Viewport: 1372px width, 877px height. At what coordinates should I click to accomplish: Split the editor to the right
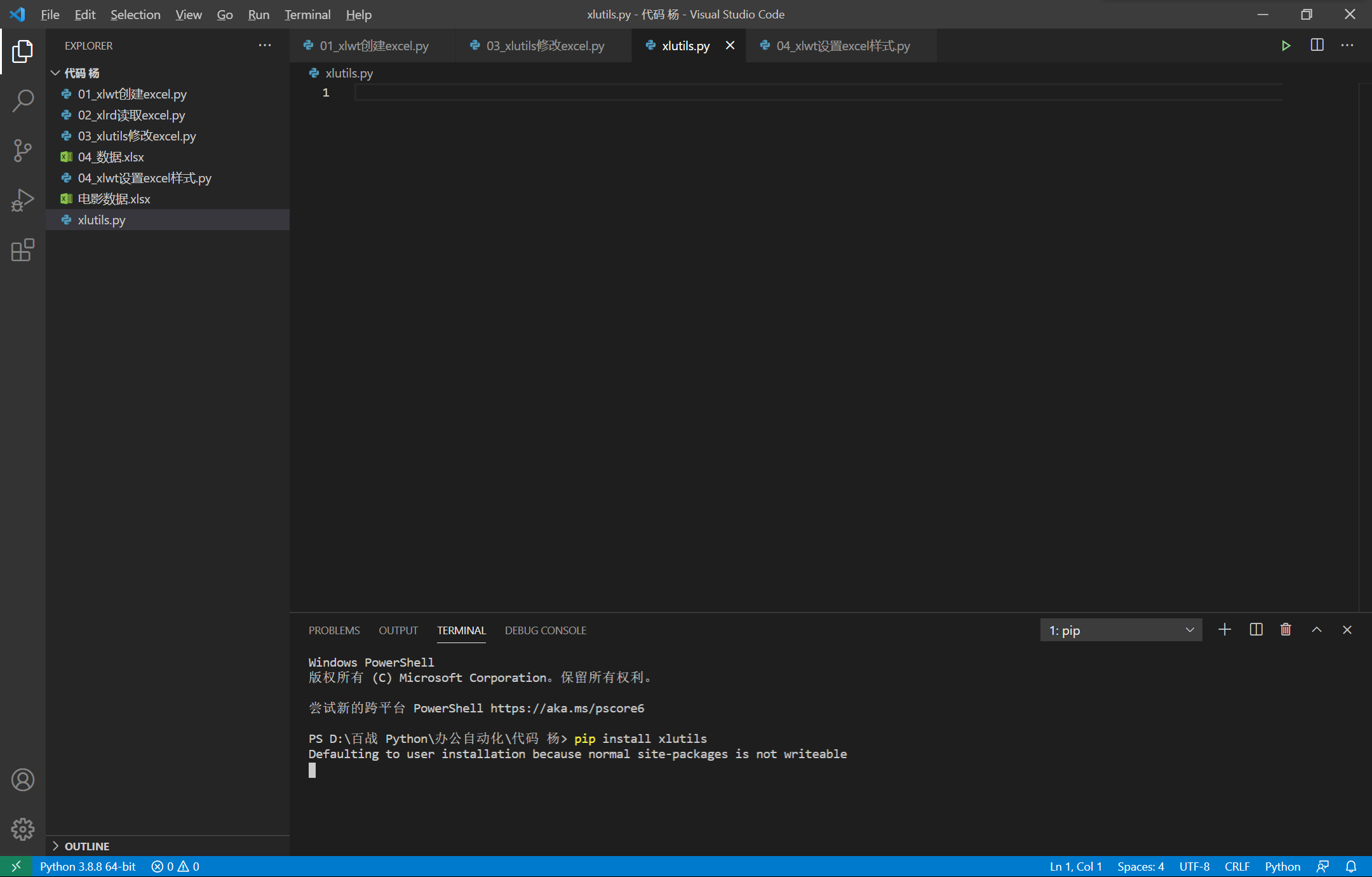1317,45
